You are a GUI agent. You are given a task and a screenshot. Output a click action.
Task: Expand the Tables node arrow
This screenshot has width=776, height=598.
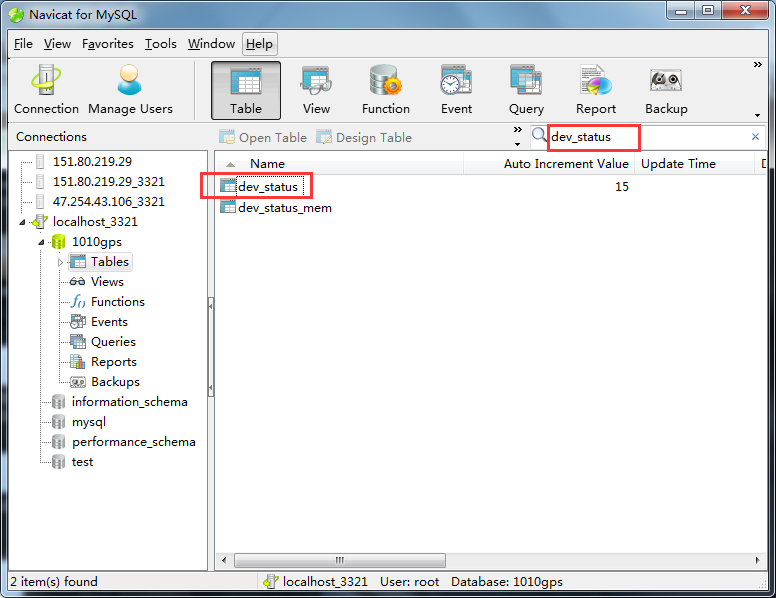tap(60, 262)
